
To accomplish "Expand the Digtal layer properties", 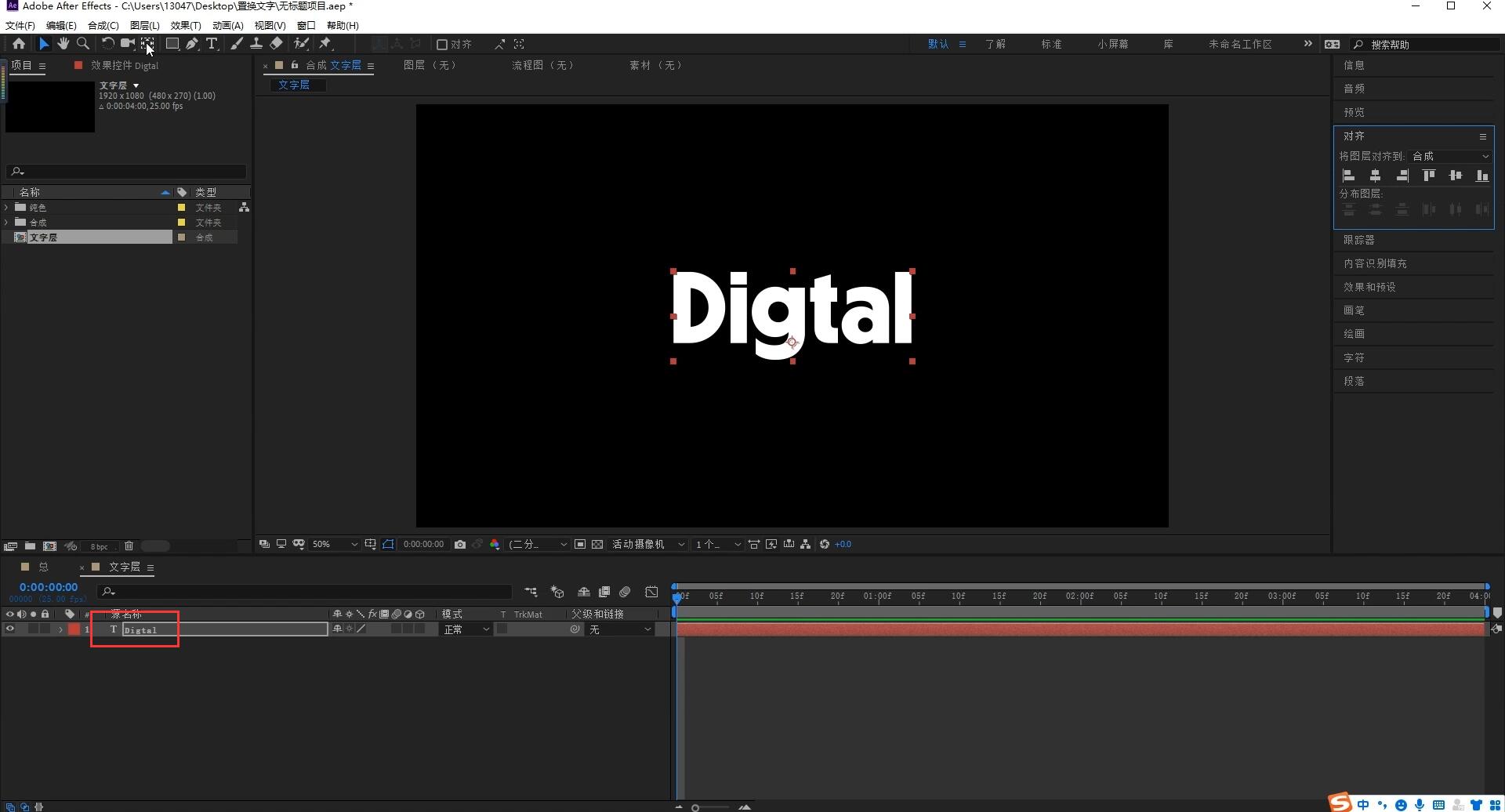I will pyautogui.click(x=60, y=629).
